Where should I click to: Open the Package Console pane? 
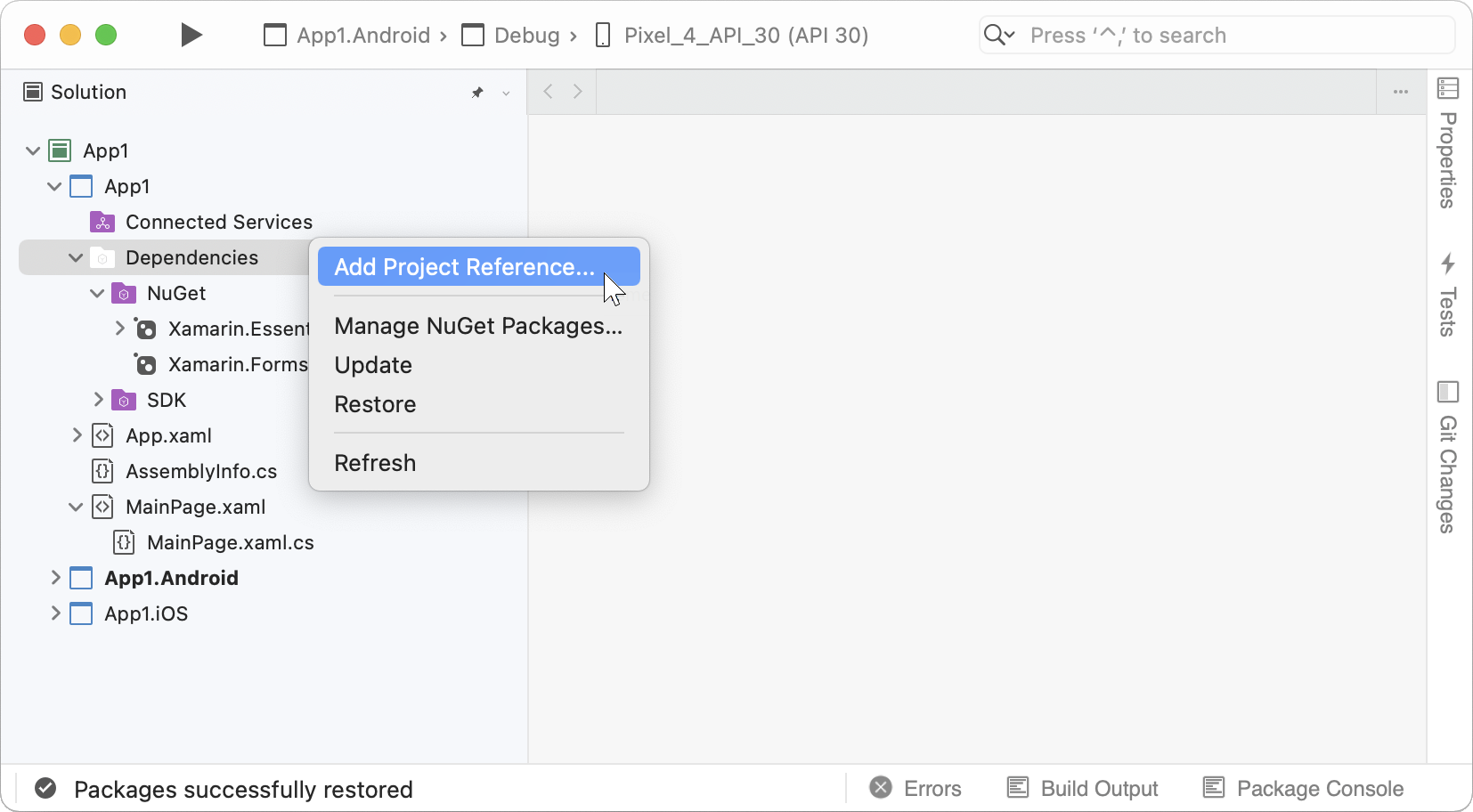coord(1303,789)
